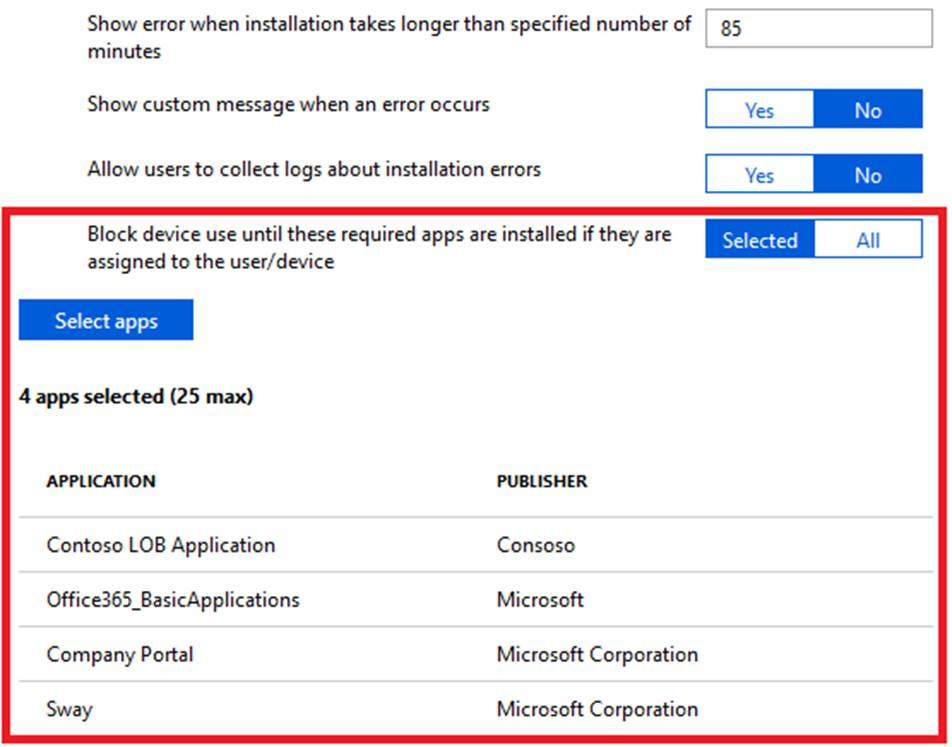Click the 'Block device use until' setting label
This screenshot has height=747, width=952.
[x=379, y=248]
